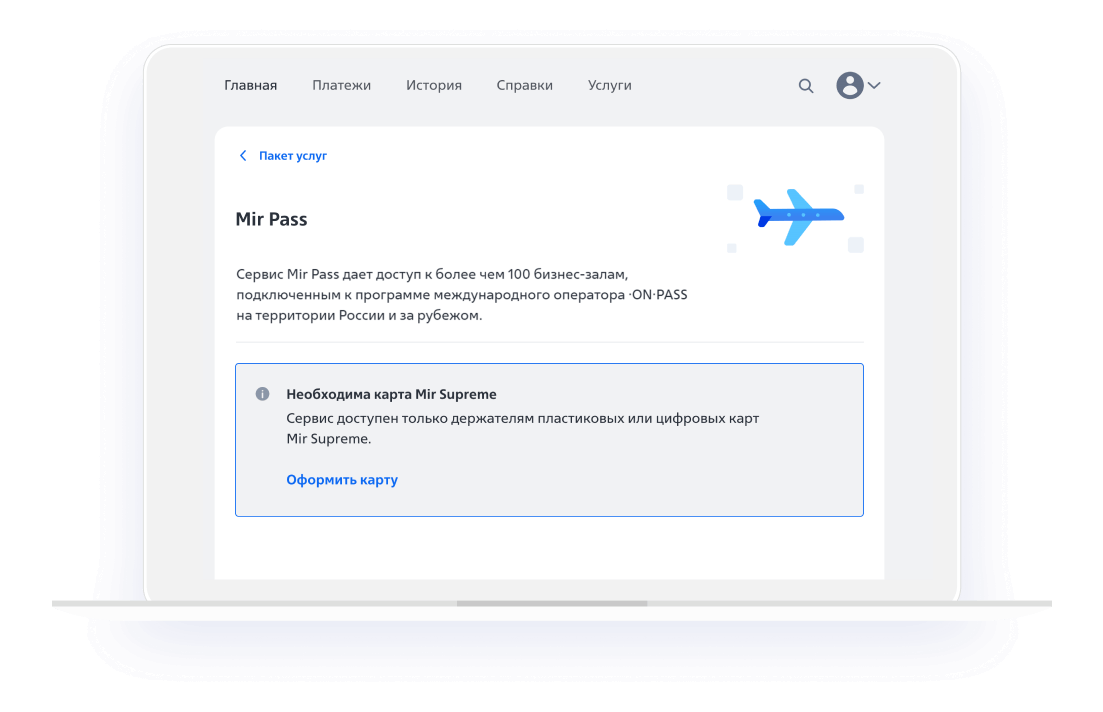Open the user profile avatar
1103x712 pixels.
click(849, 86)
